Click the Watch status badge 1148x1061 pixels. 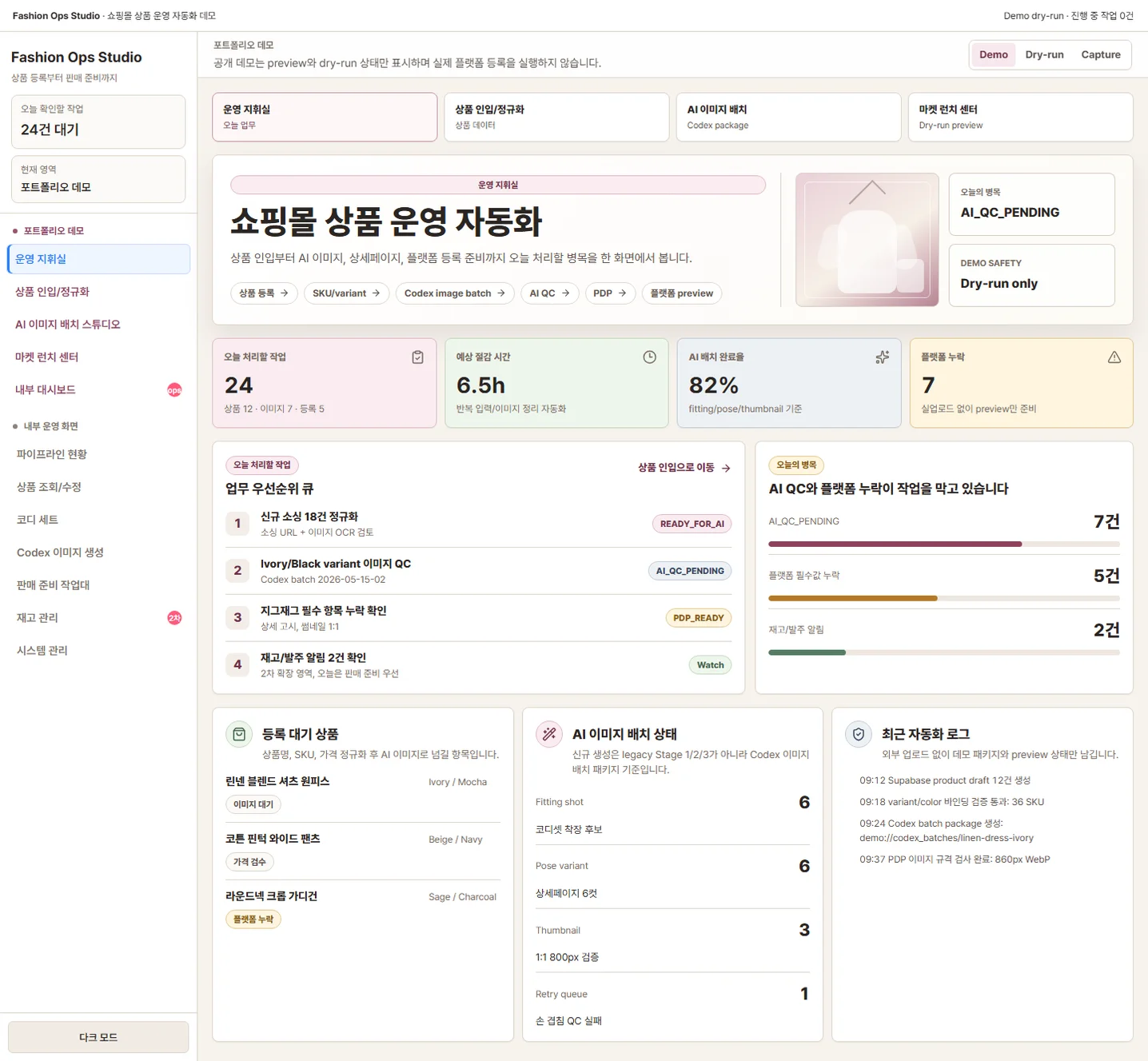point(710,665)
